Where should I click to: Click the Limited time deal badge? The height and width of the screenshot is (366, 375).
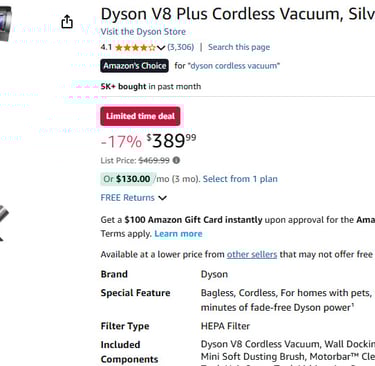click(140, 116)
